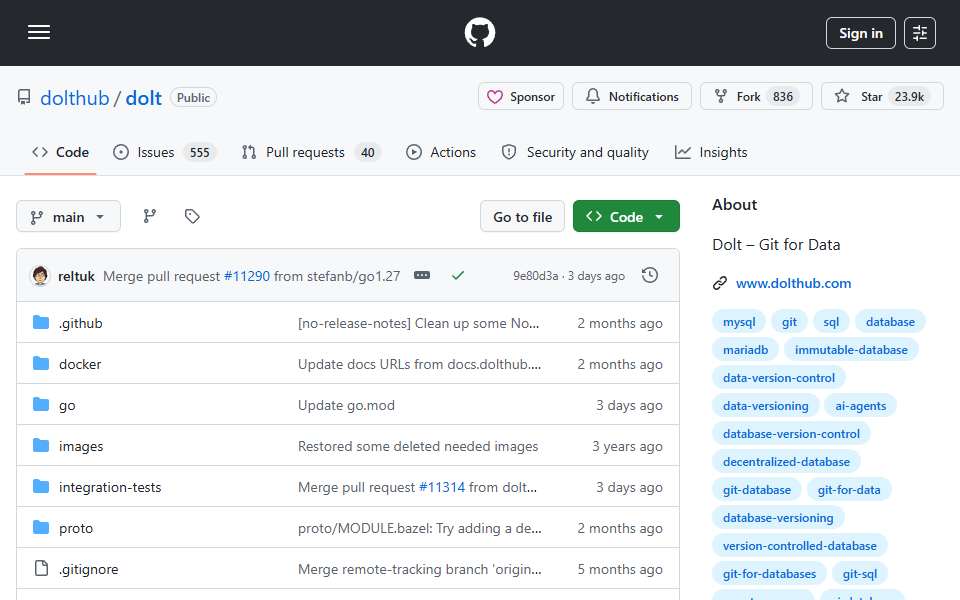
Task: Open commit history clock icon
Action: pos(650,276)
